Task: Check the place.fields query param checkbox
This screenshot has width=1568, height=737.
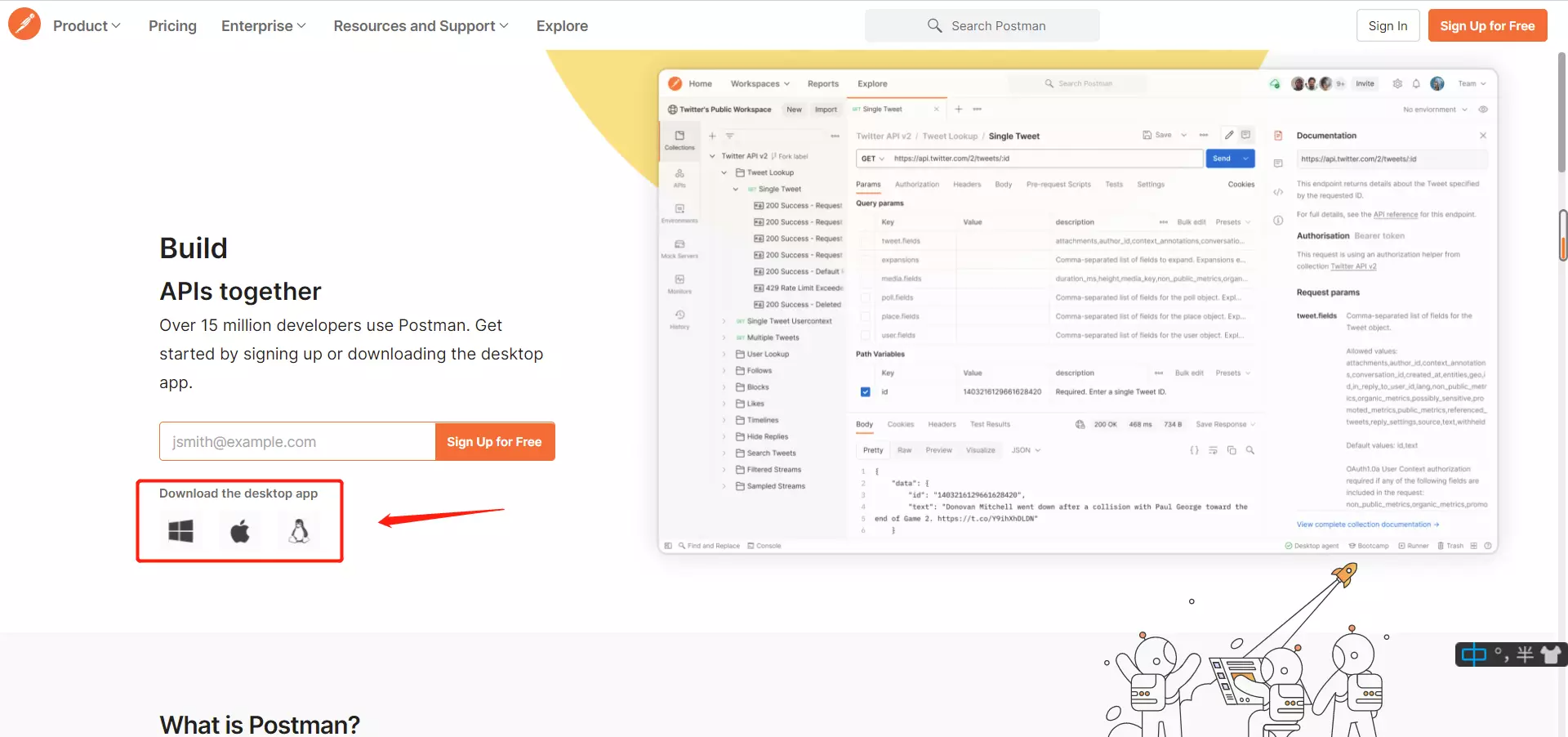Action: pos(866,316)
